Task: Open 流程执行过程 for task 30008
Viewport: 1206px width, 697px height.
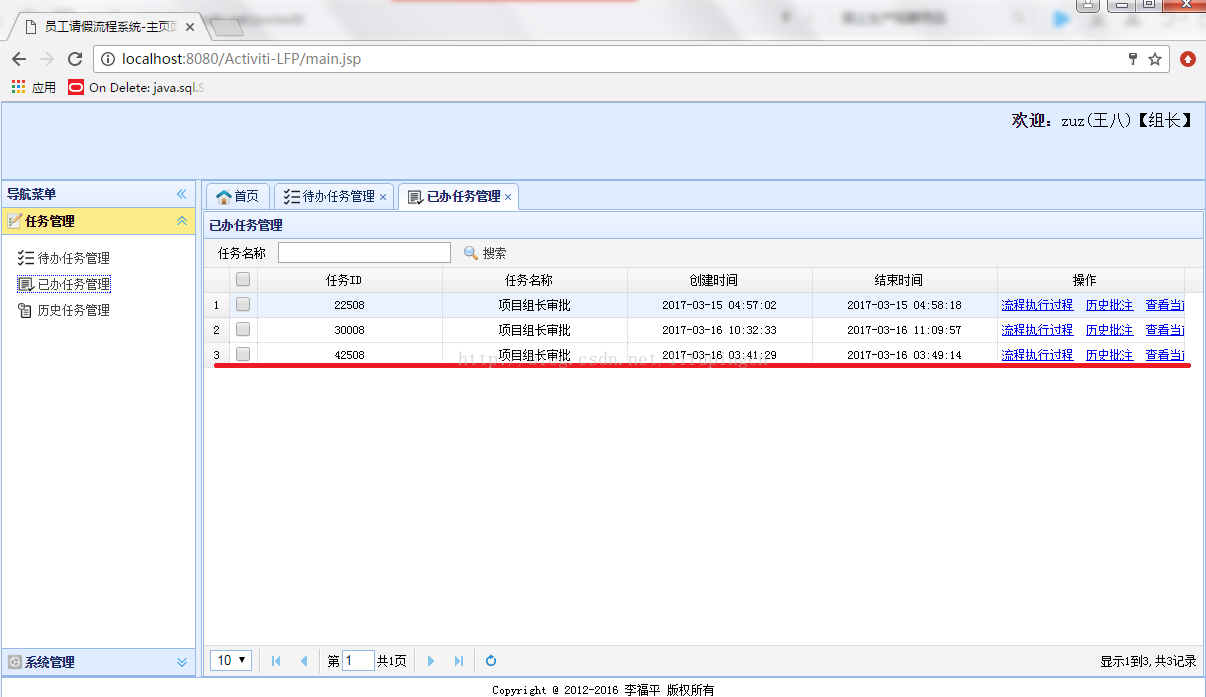Action: (x=1037, y=330)
